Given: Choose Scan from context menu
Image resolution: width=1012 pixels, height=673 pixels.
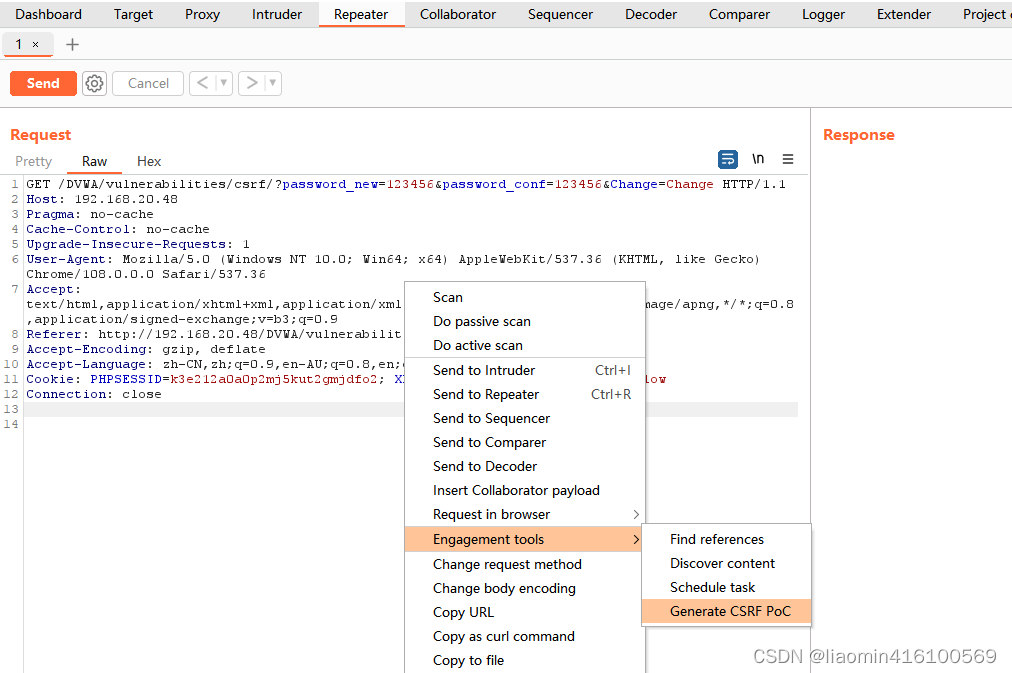Looking at the screenshot, I should (525, 297).
